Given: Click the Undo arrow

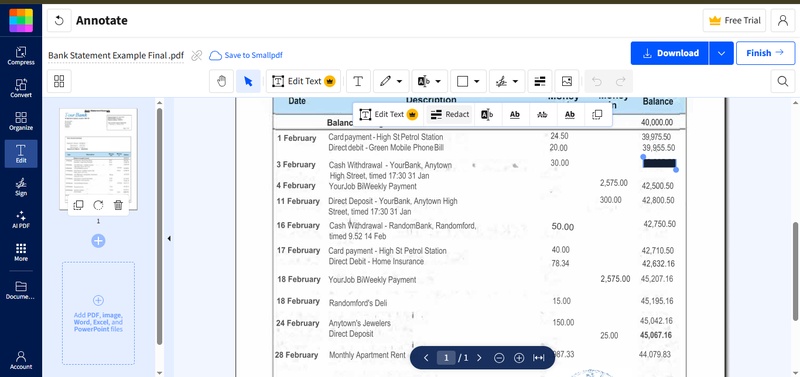Looking at the screenshot, I should click(x=596, y=81).
